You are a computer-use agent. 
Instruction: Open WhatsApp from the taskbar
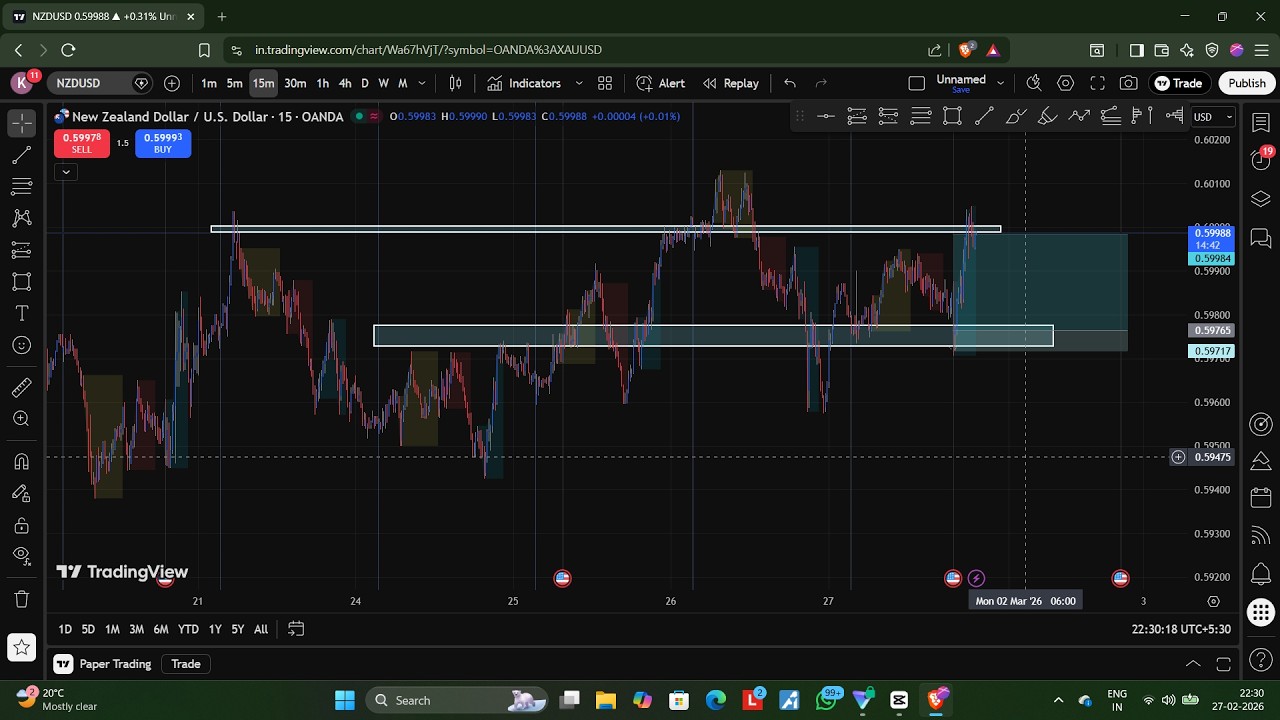[826, 700]
